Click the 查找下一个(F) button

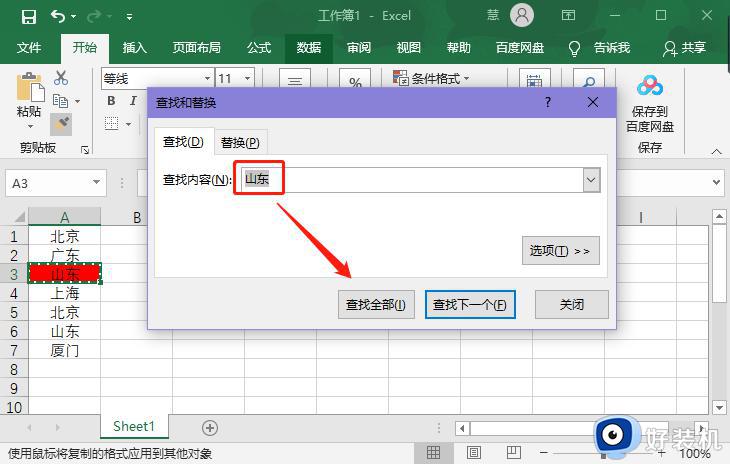470,305
